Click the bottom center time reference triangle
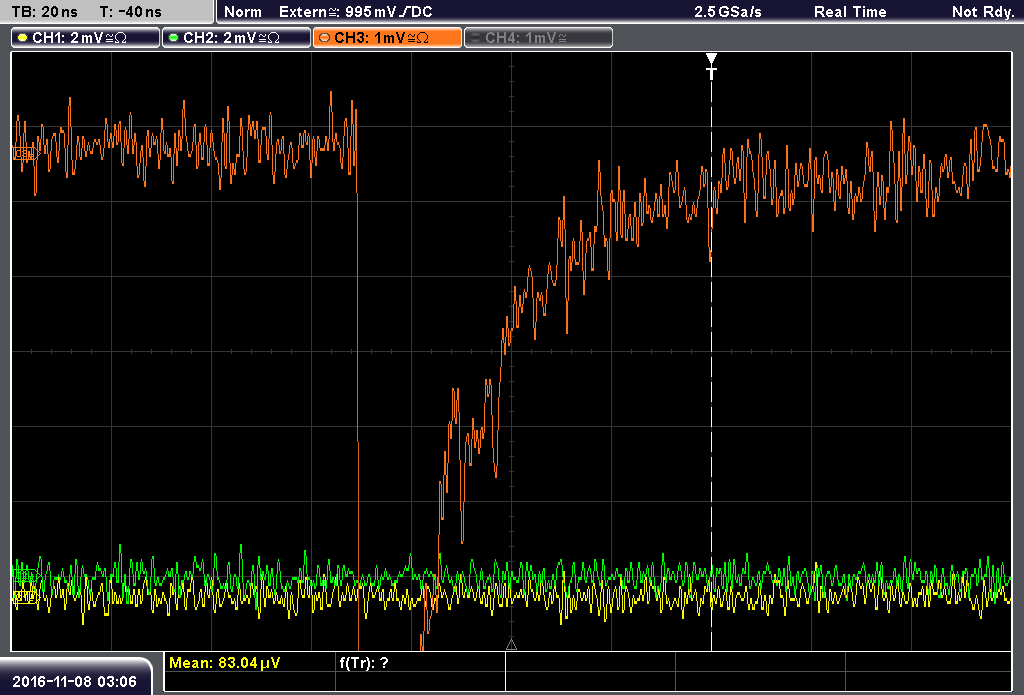1024x695 pixels. coord(511,645)
